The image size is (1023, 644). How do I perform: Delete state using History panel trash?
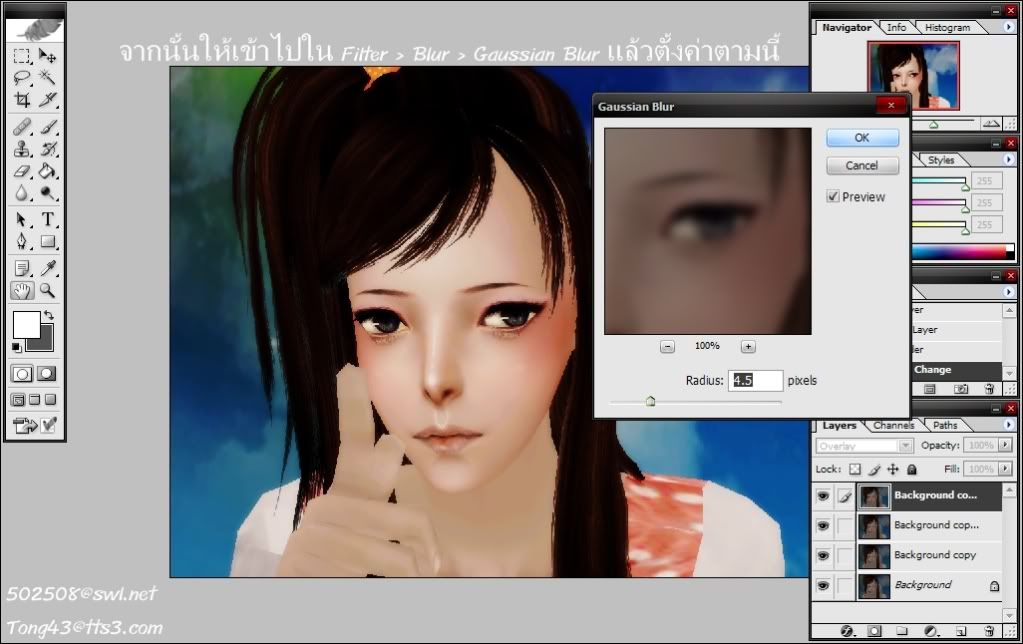pyautogui.click(x=990, y=390)
